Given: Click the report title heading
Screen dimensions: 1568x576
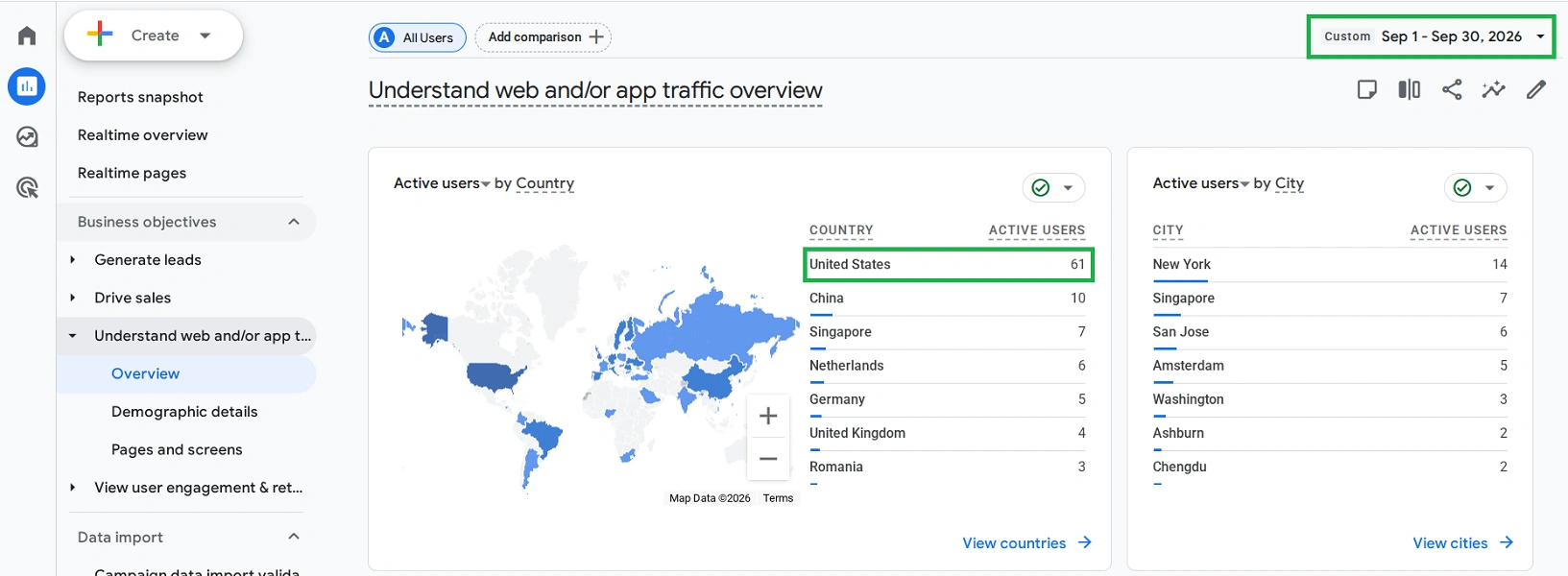Looking at the screenshot, I should pyautogui.click(x=595, y=90).
